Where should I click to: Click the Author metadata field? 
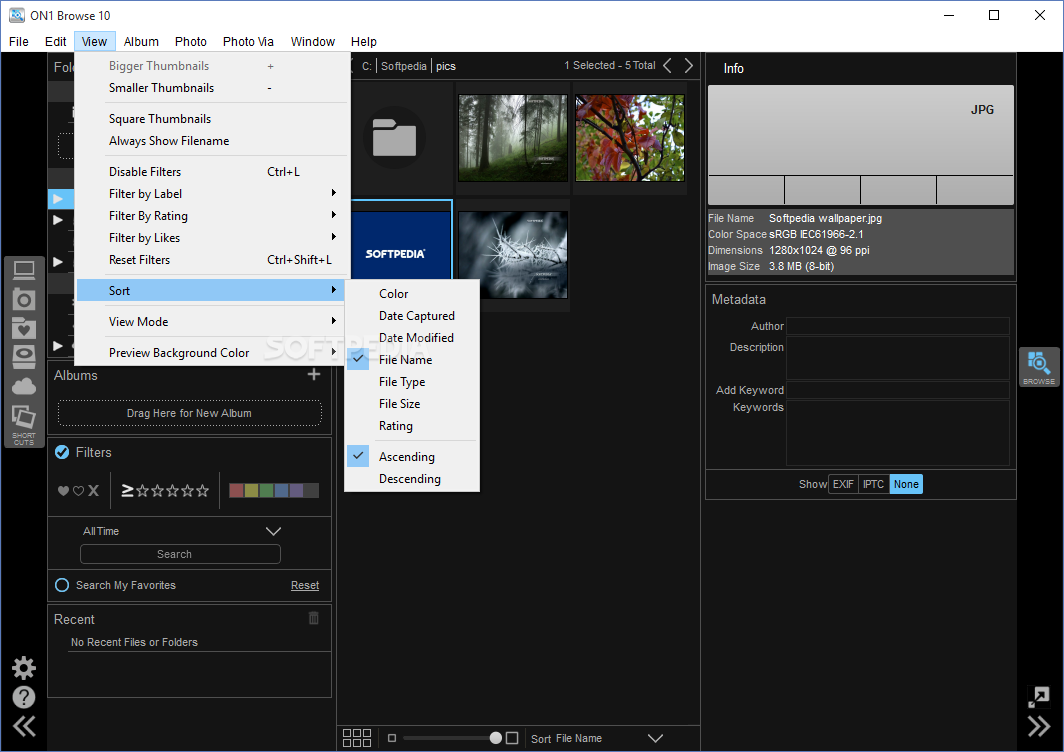pos(897,326)
